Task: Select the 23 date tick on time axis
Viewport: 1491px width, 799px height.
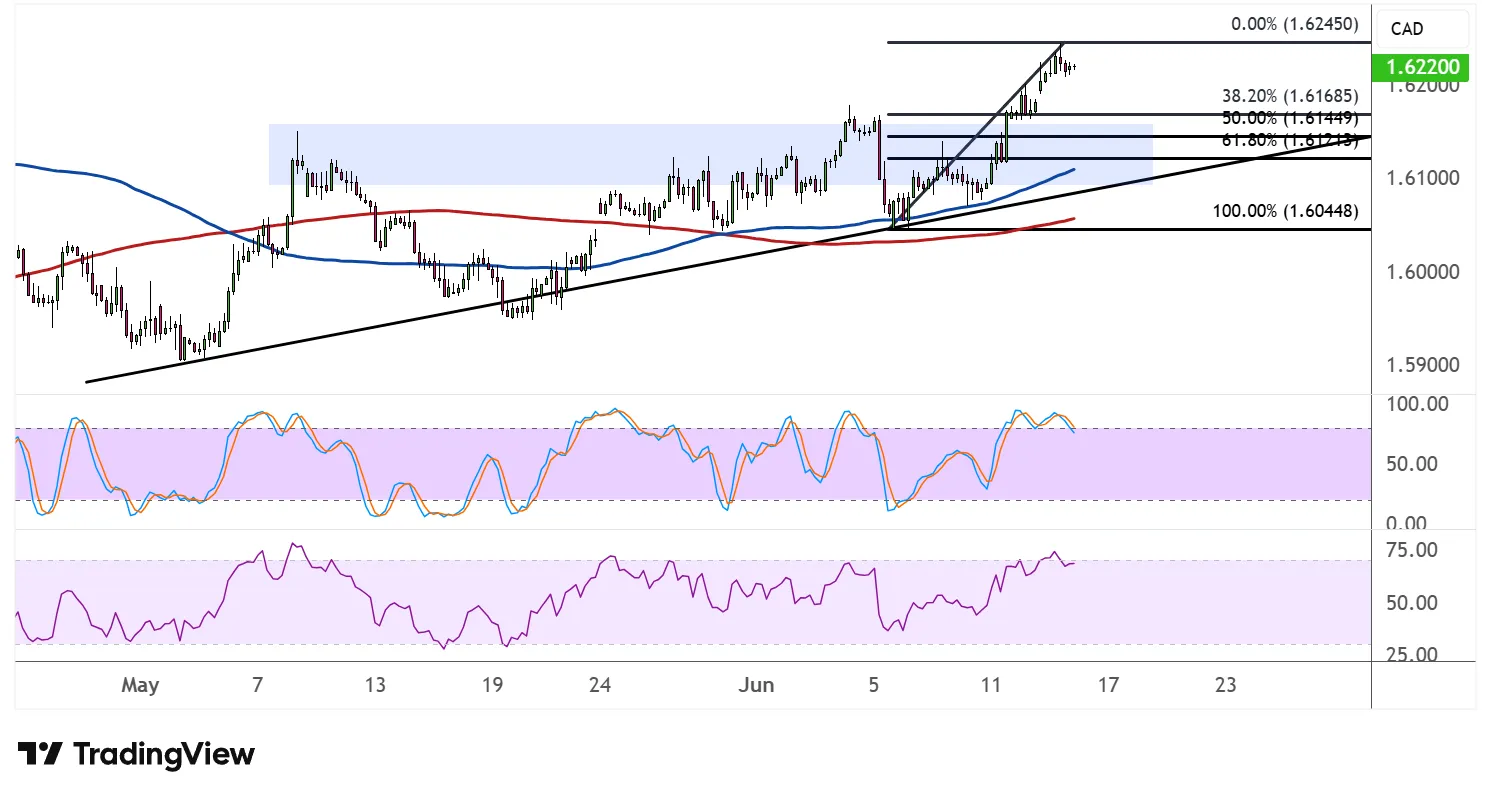Action: (1226, 686)
